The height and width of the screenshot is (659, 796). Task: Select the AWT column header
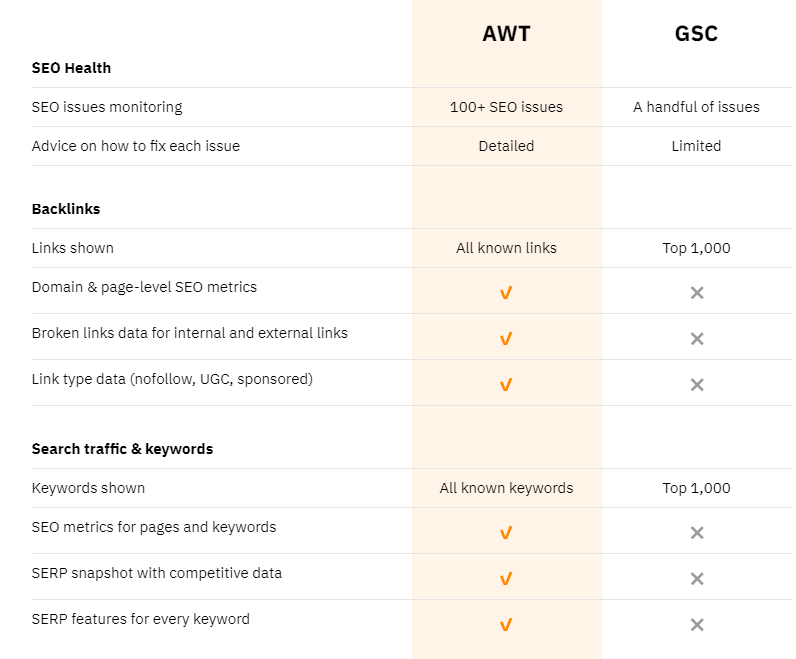pos(506,34)
